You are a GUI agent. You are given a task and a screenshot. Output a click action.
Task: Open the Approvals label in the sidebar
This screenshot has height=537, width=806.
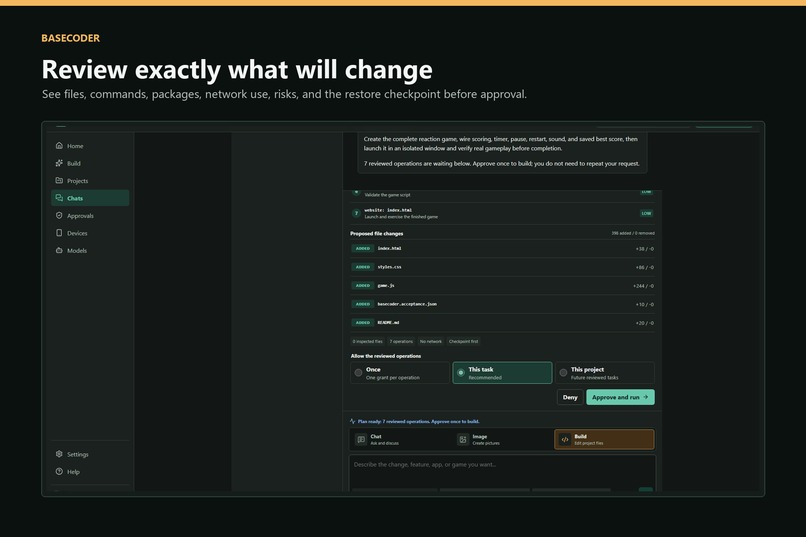pos(80,216)
